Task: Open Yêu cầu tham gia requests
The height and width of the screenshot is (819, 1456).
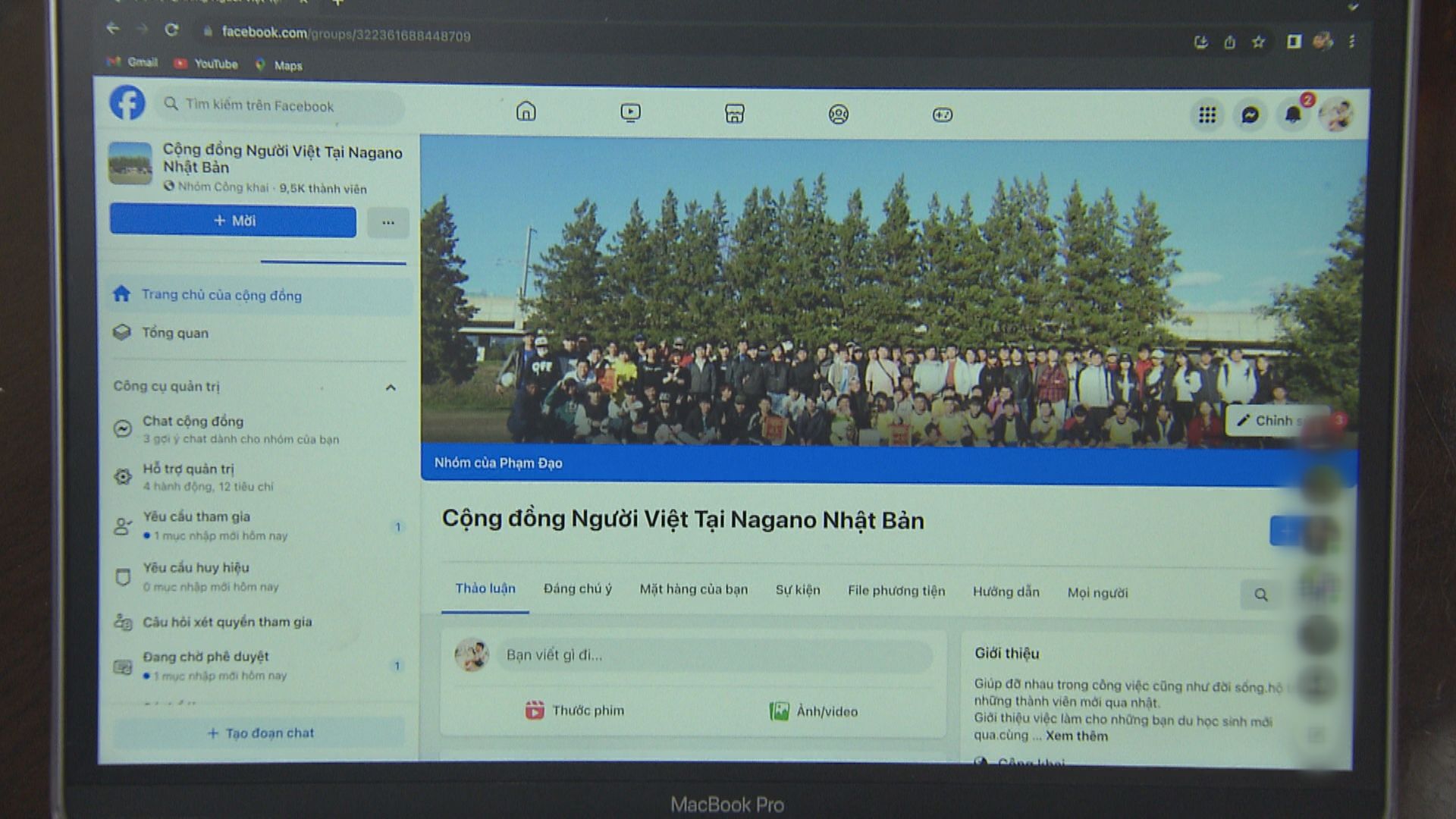Action: pos(258,526)
